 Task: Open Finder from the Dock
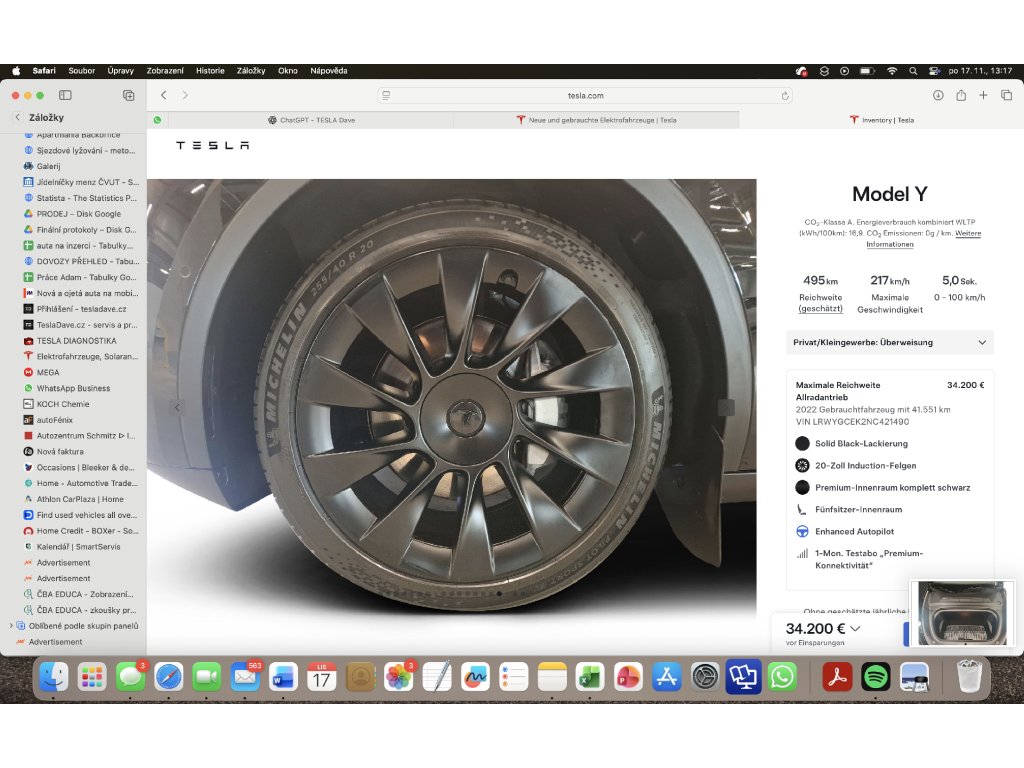54,677
